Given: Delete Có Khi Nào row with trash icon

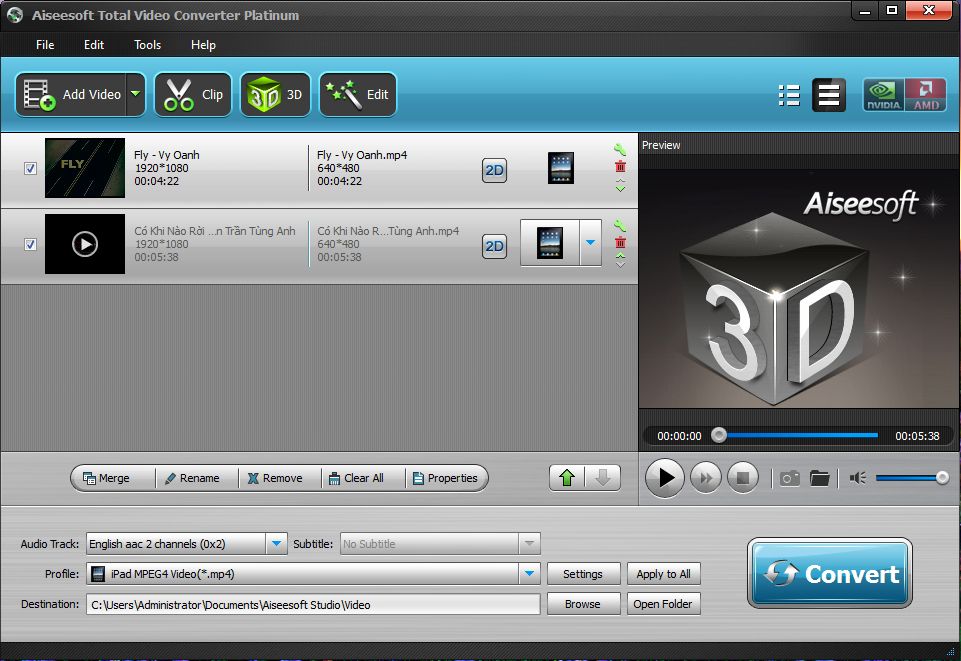Looking at the screenshot, I should point(620,243).
